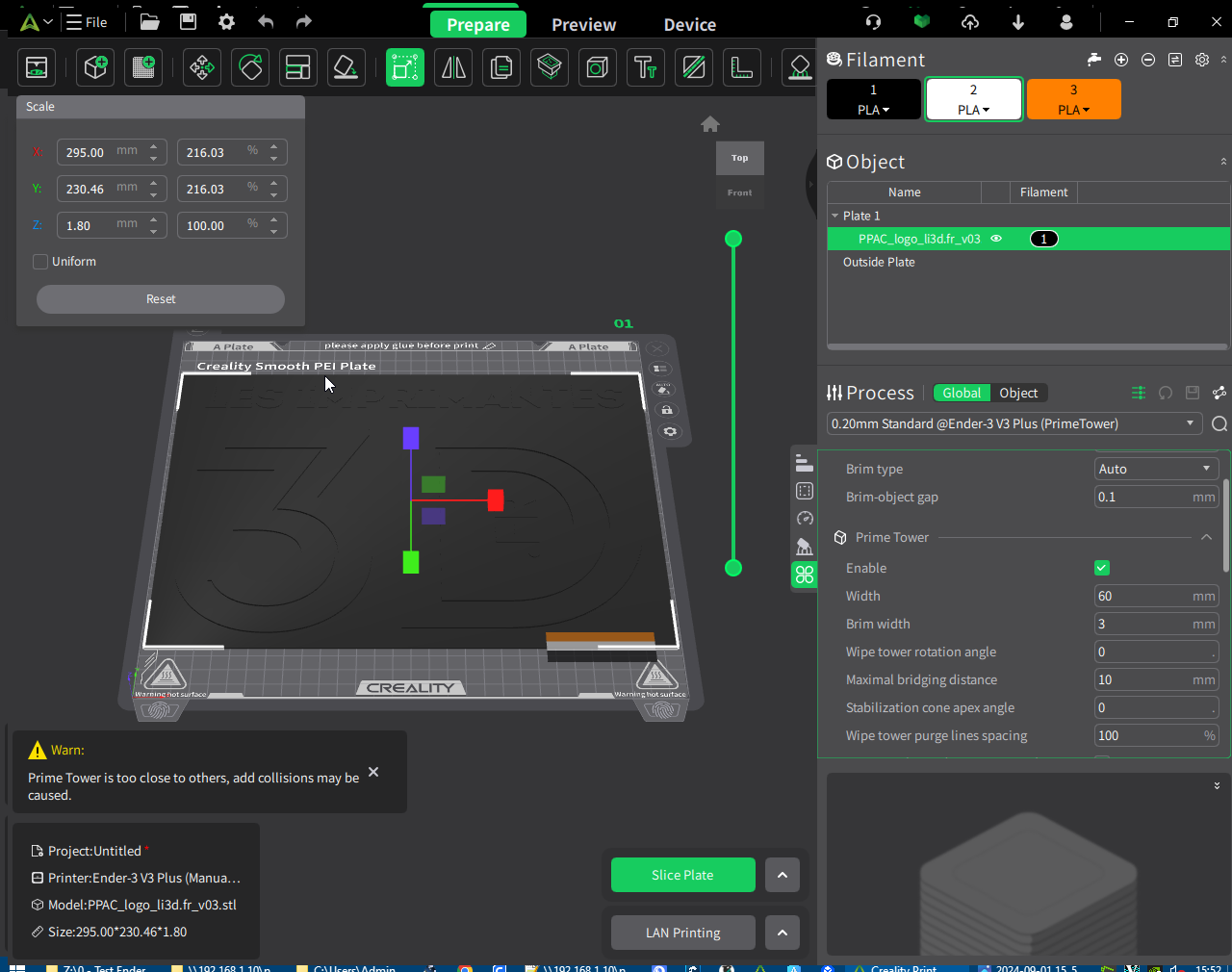Viewport: 1232px width, 972px height.
Task: Select the Rotate tool in toolbar
Action: pyautogui.click(x=250, y=67)
